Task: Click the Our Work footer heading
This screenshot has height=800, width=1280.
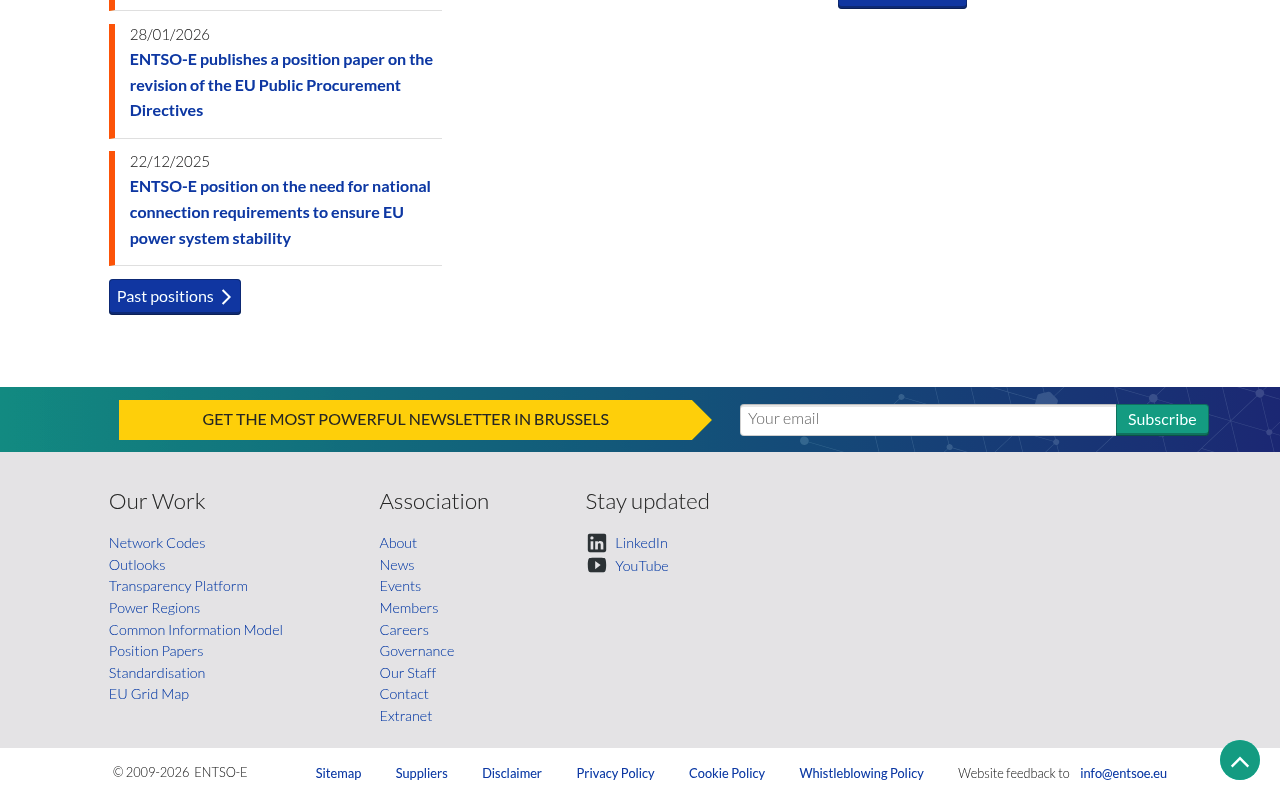Action: pos(157,501)
